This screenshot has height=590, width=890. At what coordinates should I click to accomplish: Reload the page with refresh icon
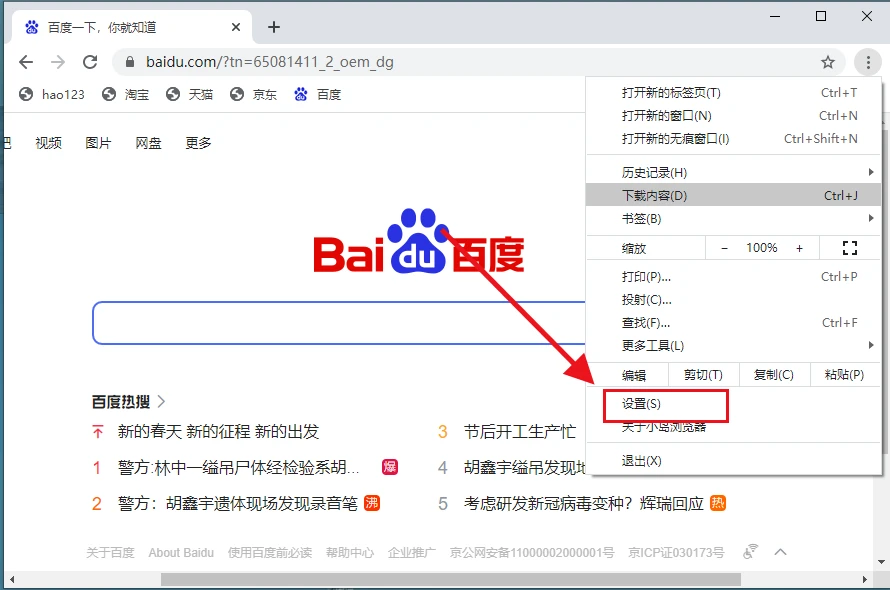90,62
